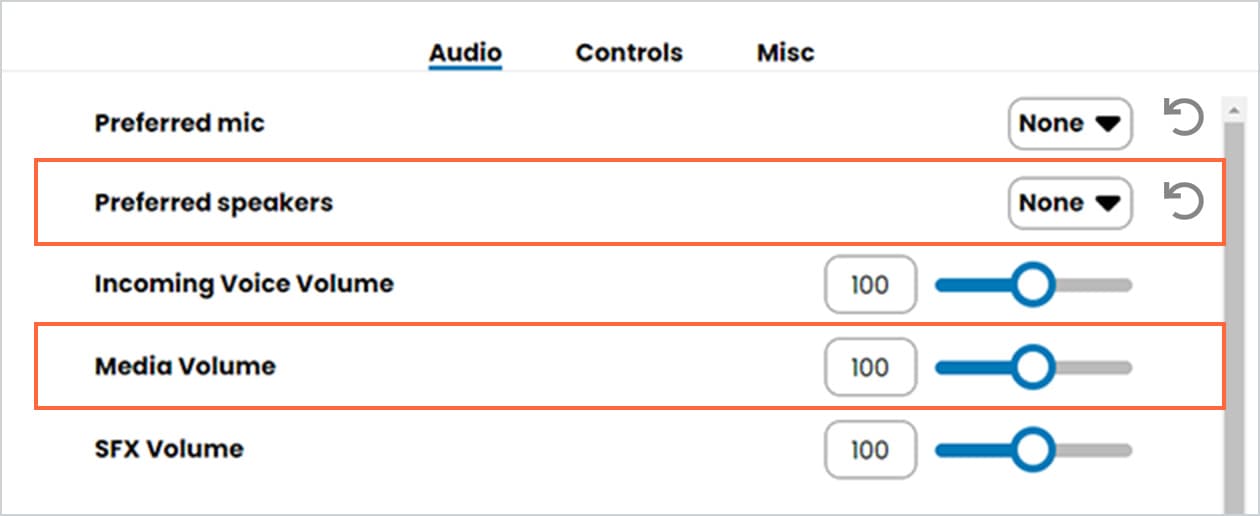Reset the Preferred mic setting

[1183, 121]
